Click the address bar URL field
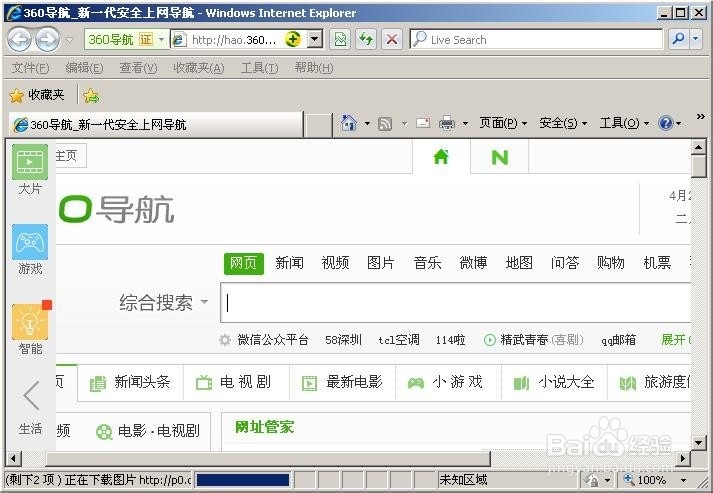This screenshot has height=493, width=713. pos(233,40)
